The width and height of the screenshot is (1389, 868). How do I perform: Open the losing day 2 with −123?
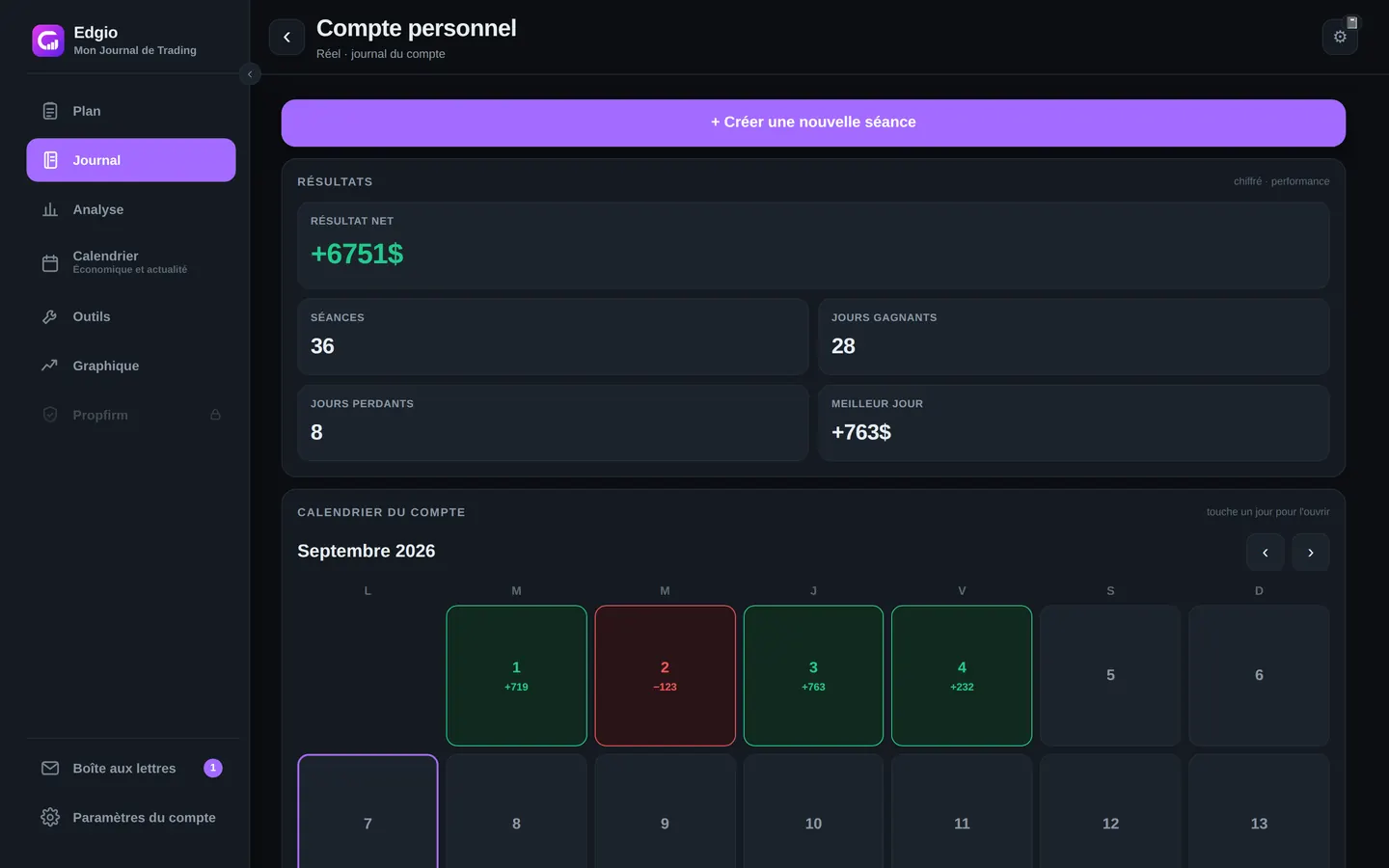[x=665, y=675]
